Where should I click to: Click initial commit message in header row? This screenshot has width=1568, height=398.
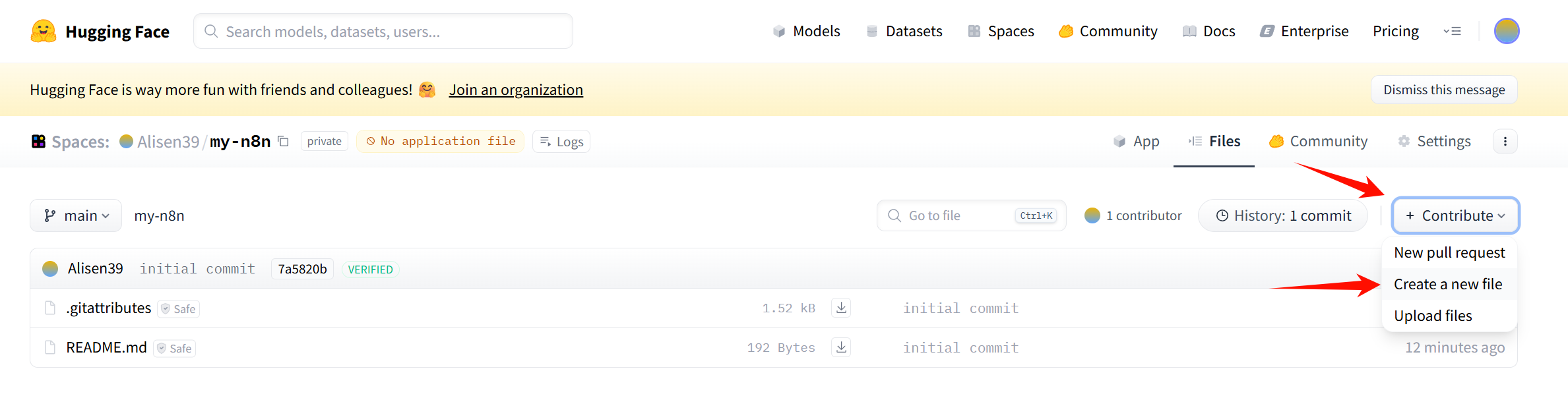(x=197, y=269)
